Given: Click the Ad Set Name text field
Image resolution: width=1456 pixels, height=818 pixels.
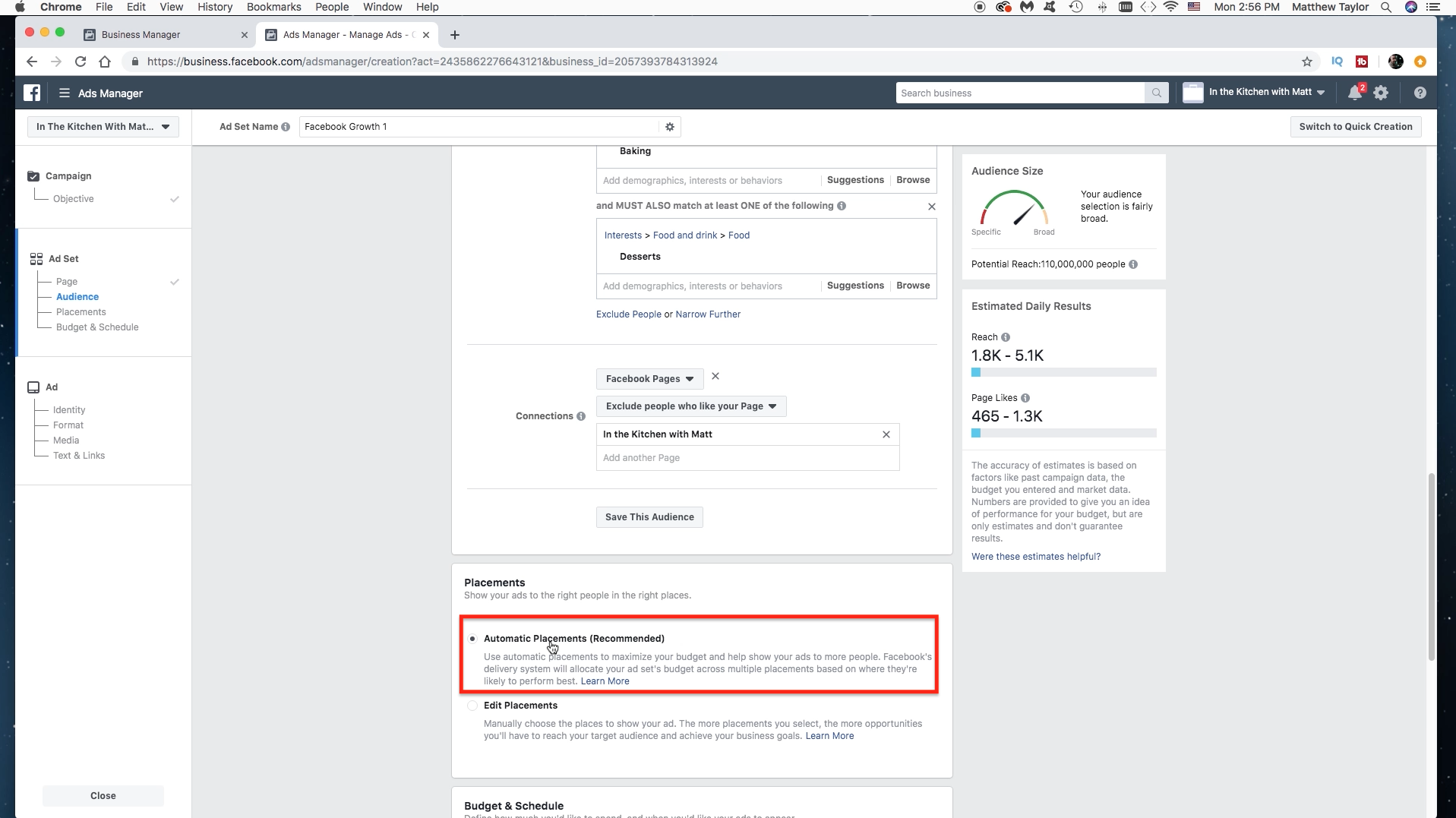Looking at the screenshot, I should point(480,127).
